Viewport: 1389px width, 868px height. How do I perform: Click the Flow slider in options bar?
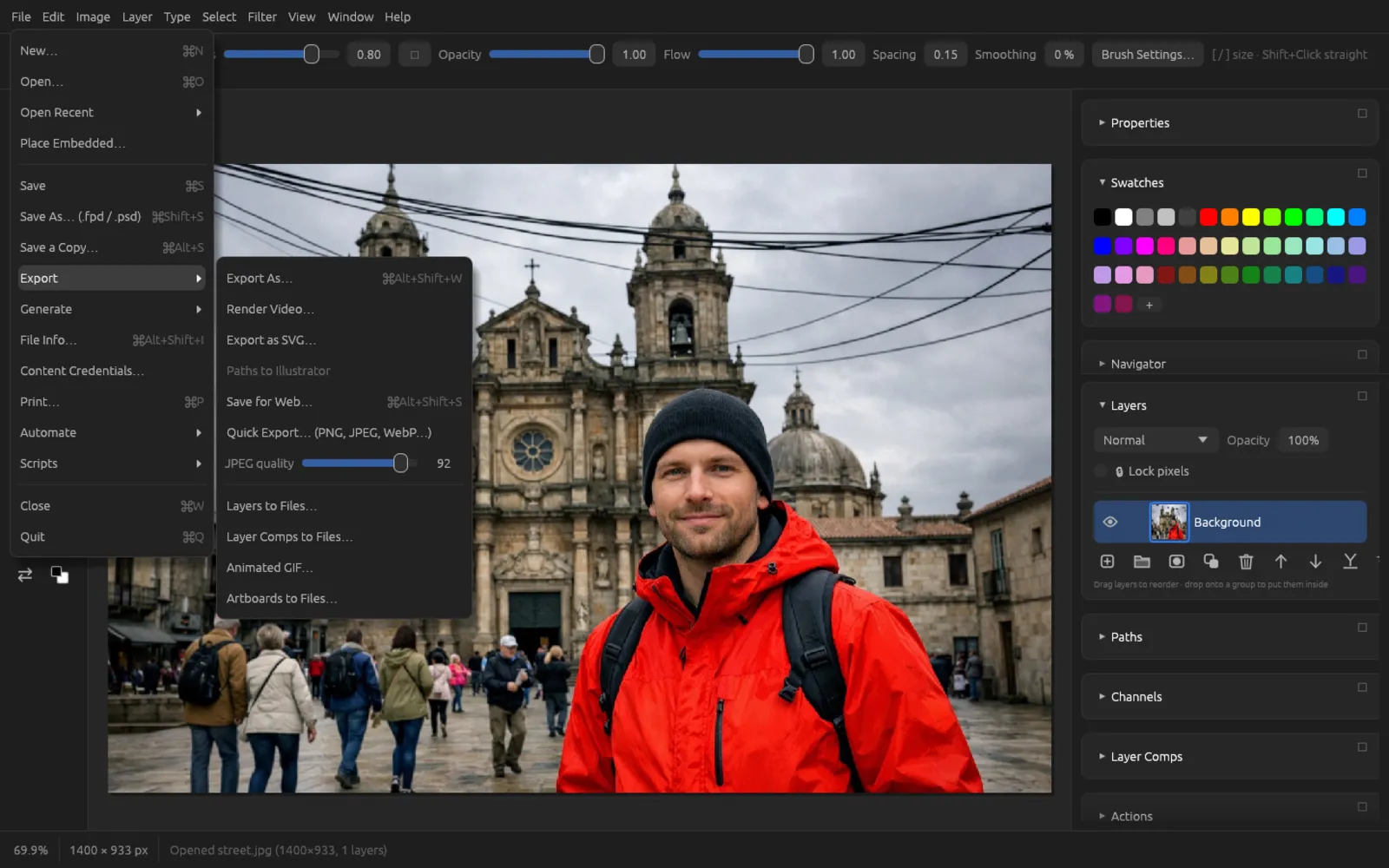[755, 55]
